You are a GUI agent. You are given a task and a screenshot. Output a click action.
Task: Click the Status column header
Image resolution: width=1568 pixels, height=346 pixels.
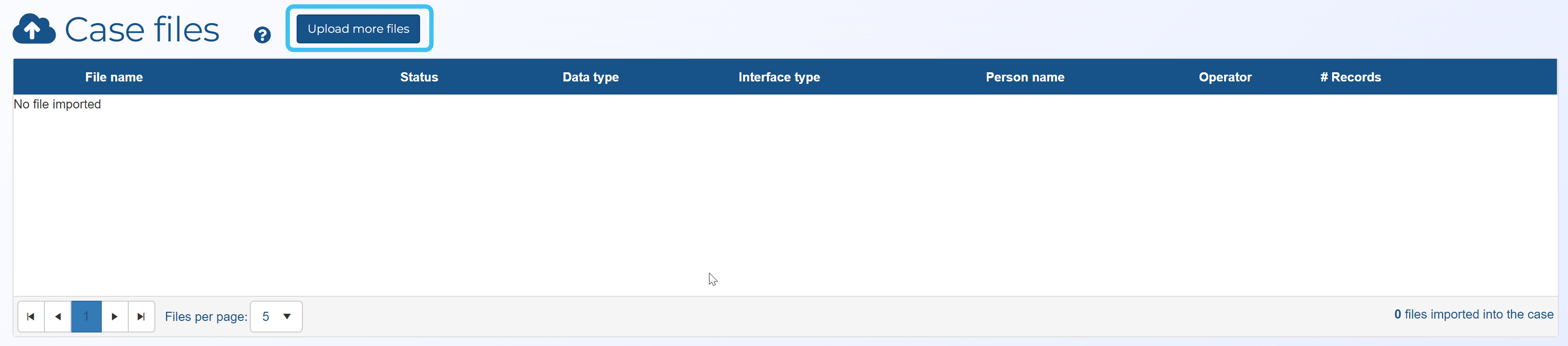click(x=419, y=77)
